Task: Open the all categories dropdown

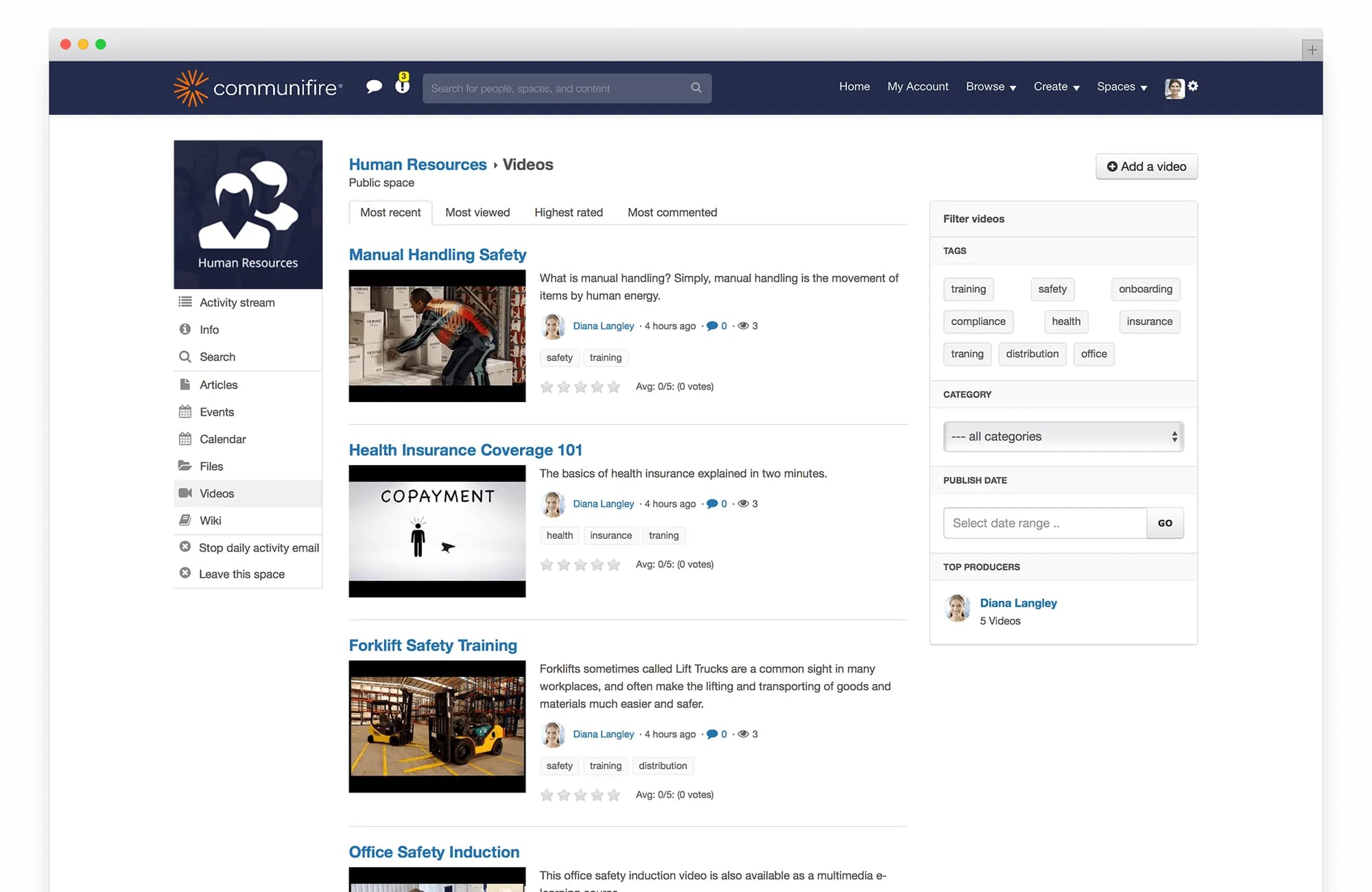Action: pos(1063,436)
